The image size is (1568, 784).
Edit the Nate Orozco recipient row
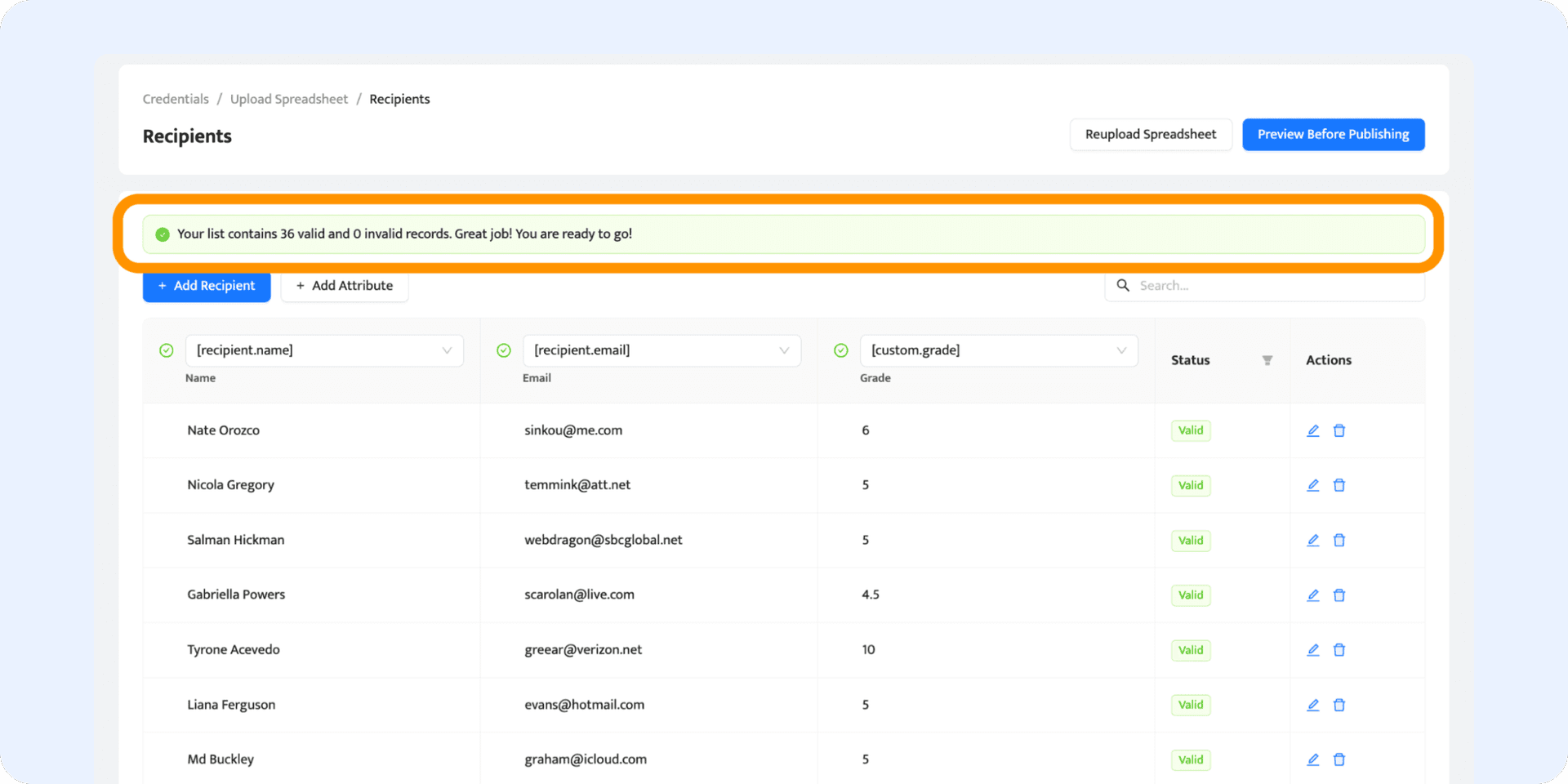click(1312, 430)
